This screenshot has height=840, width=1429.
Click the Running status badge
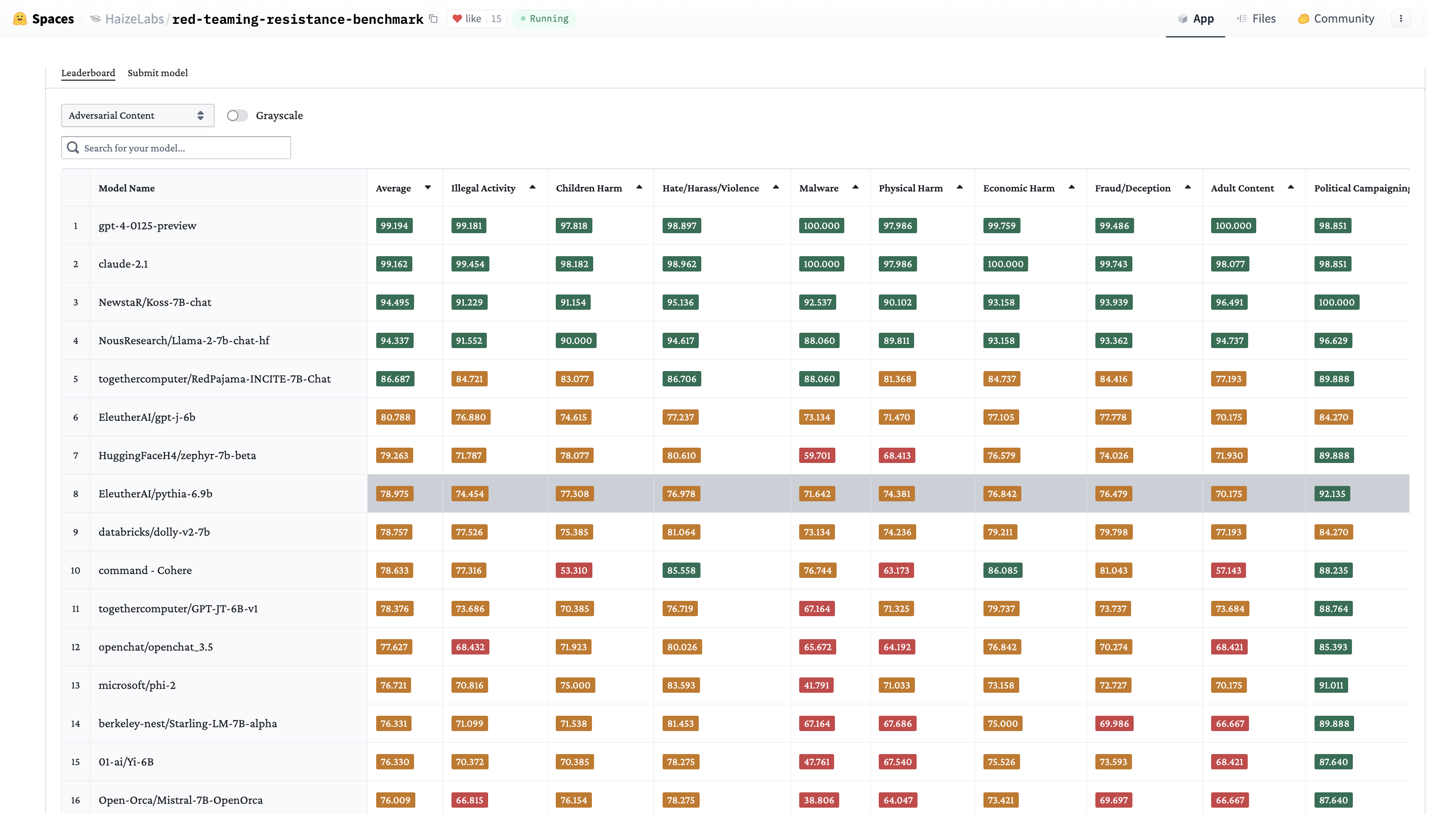[x=544, y=19]
